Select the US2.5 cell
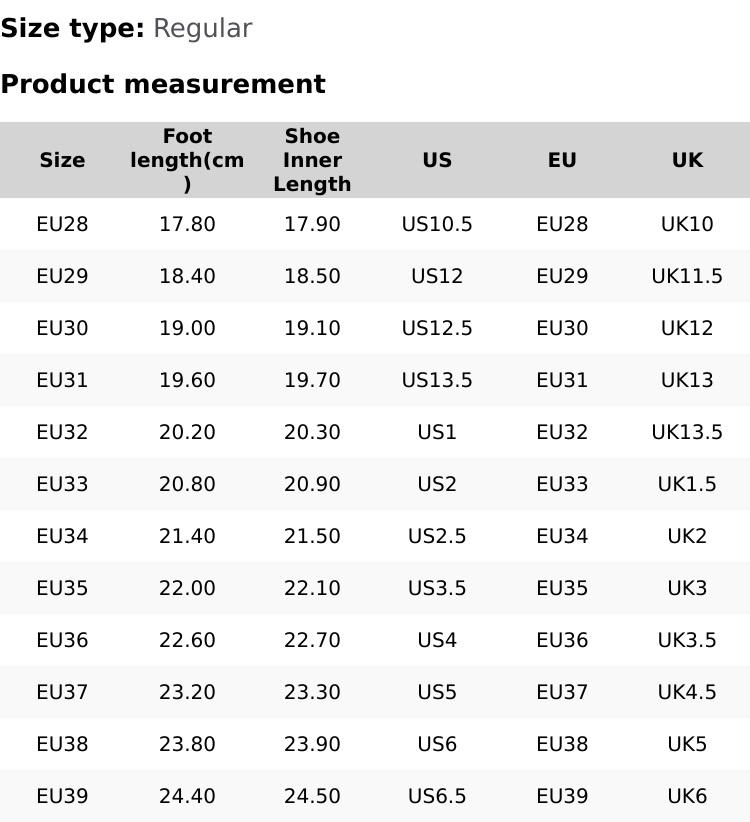Screen dimensions: 750x822 point(437,536)
